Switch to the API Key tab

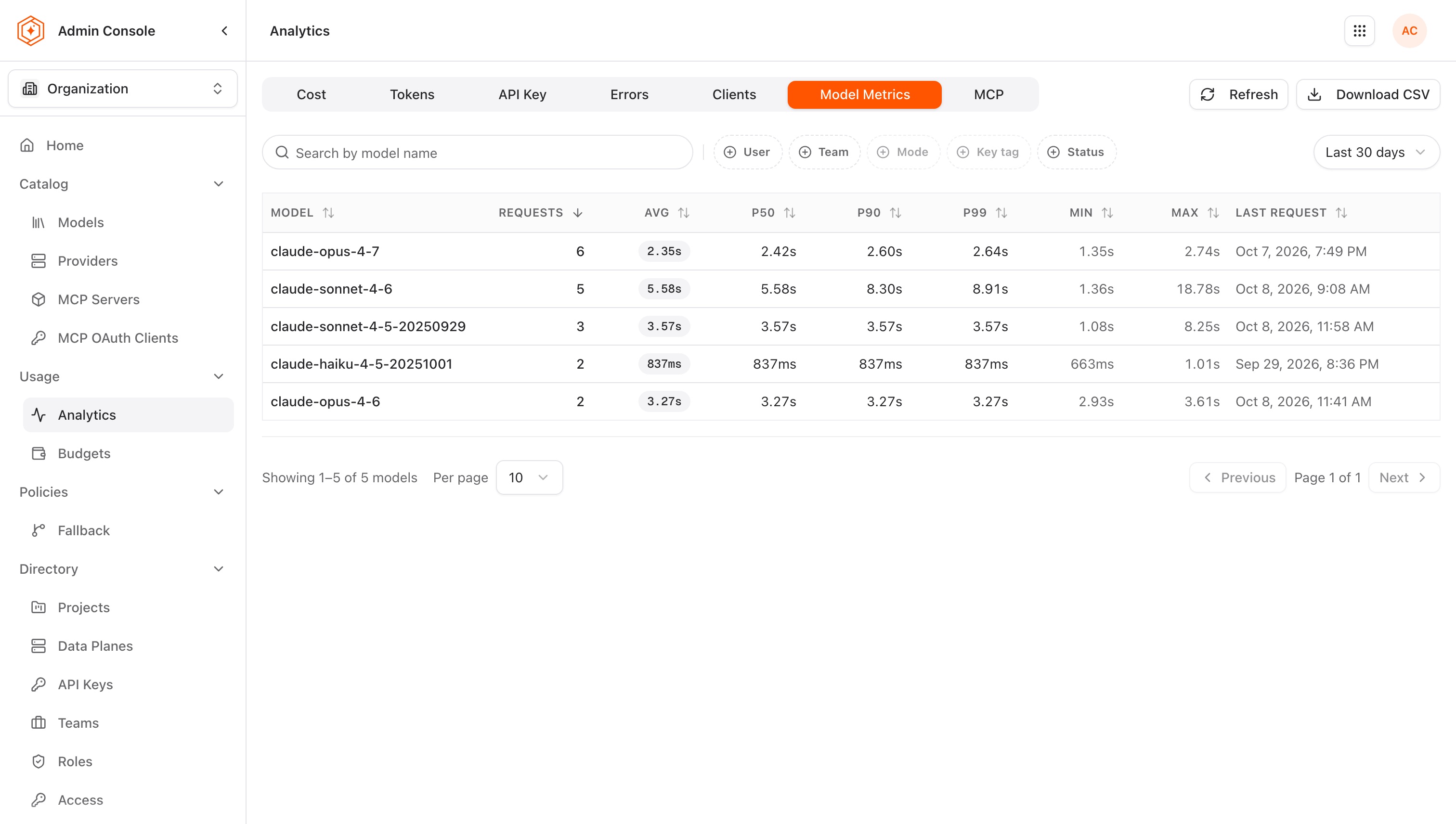[x=522, y=94]
